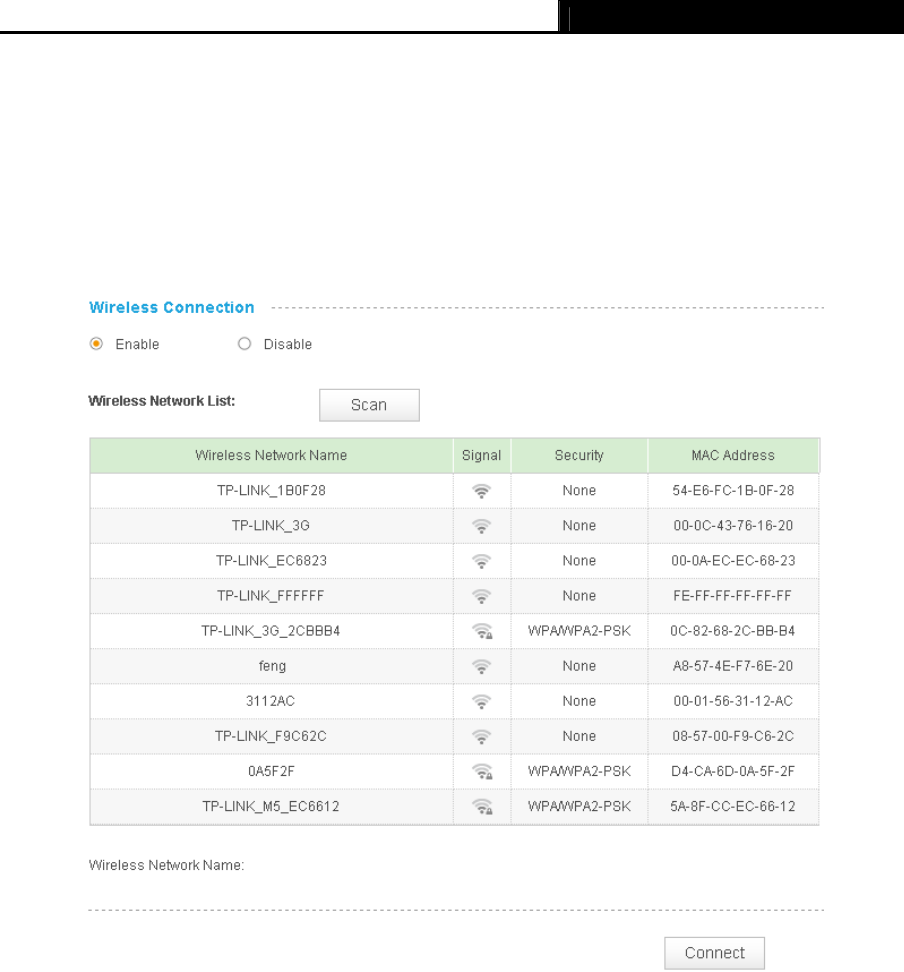Select network TP-LINK_FFFFFF

(271, 596)
